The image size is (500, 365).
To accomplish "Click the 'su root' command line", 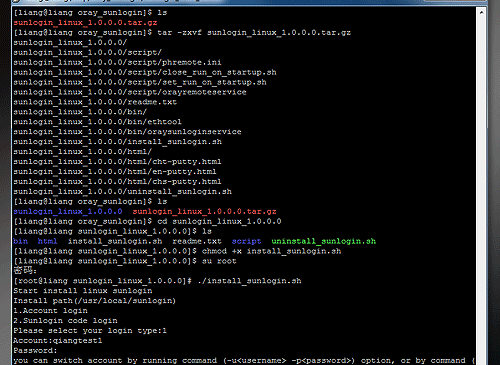I will click(125, 261).
